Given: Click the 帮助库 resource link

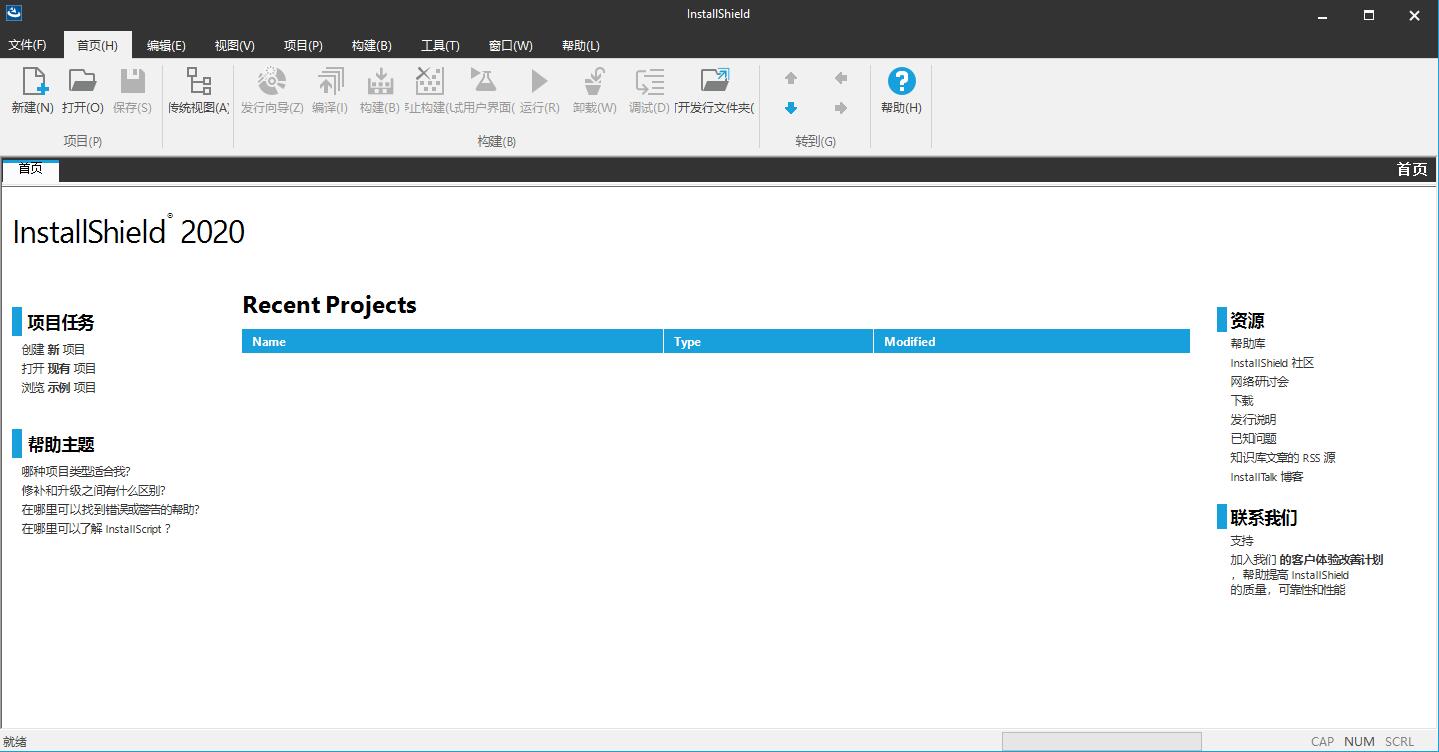Looking at the screenshot, I should click(x=1247, y=343).
